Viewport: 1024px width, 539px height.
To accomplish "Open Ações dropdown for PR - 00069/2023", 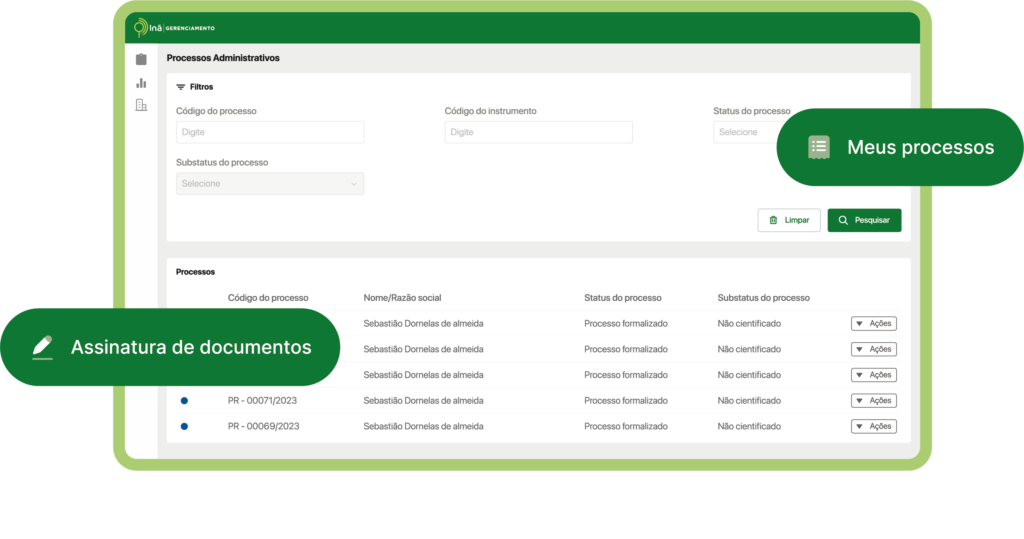I will tap(873, 426).
